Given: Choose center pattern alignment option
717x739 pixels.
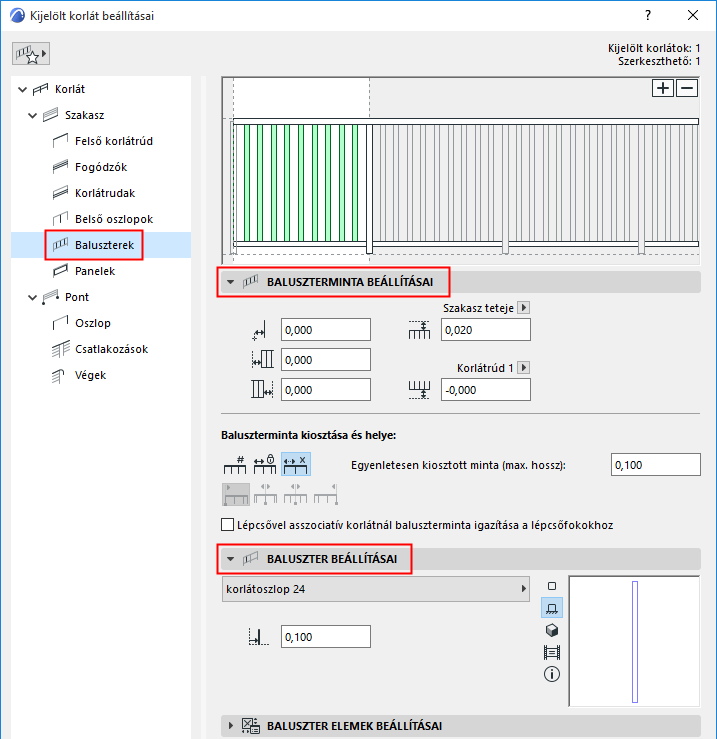Looking at the screenshot, I should pyautogui.click(x=265, y=494).
